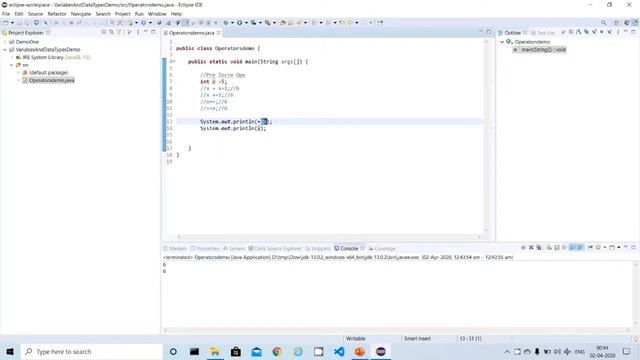This screenshot has width=640, height=360.
Task: Click Remove Launch X icon in Console
Action: point(531,247)
